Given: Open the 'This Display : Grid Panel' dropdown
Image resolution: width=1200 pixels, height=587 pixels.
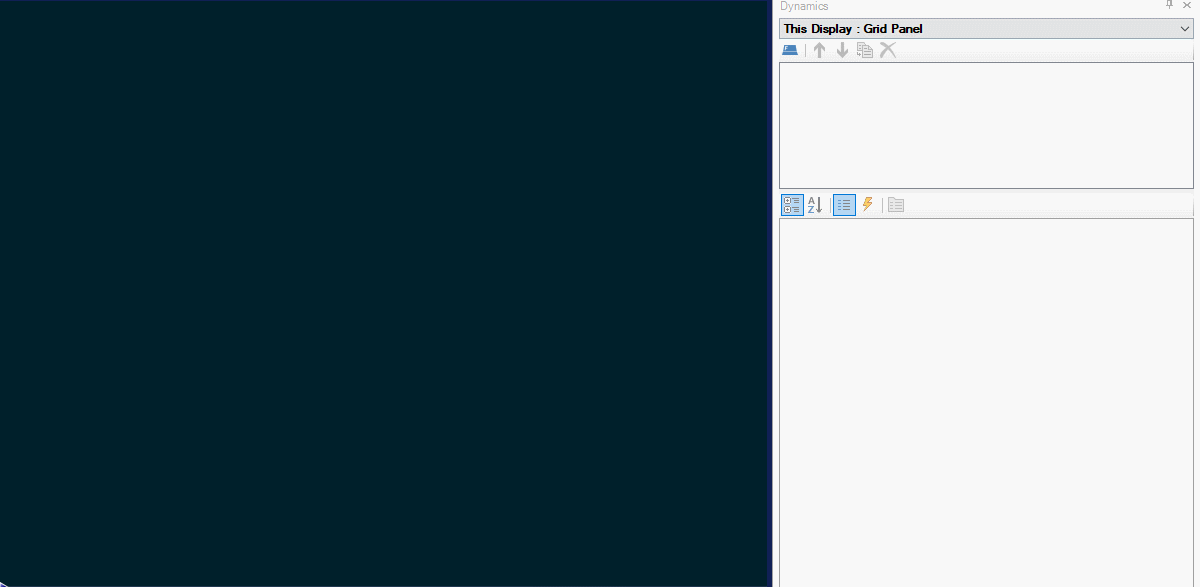Looking at the screenshot, I should pyautogui.click(x=986, y=29).
